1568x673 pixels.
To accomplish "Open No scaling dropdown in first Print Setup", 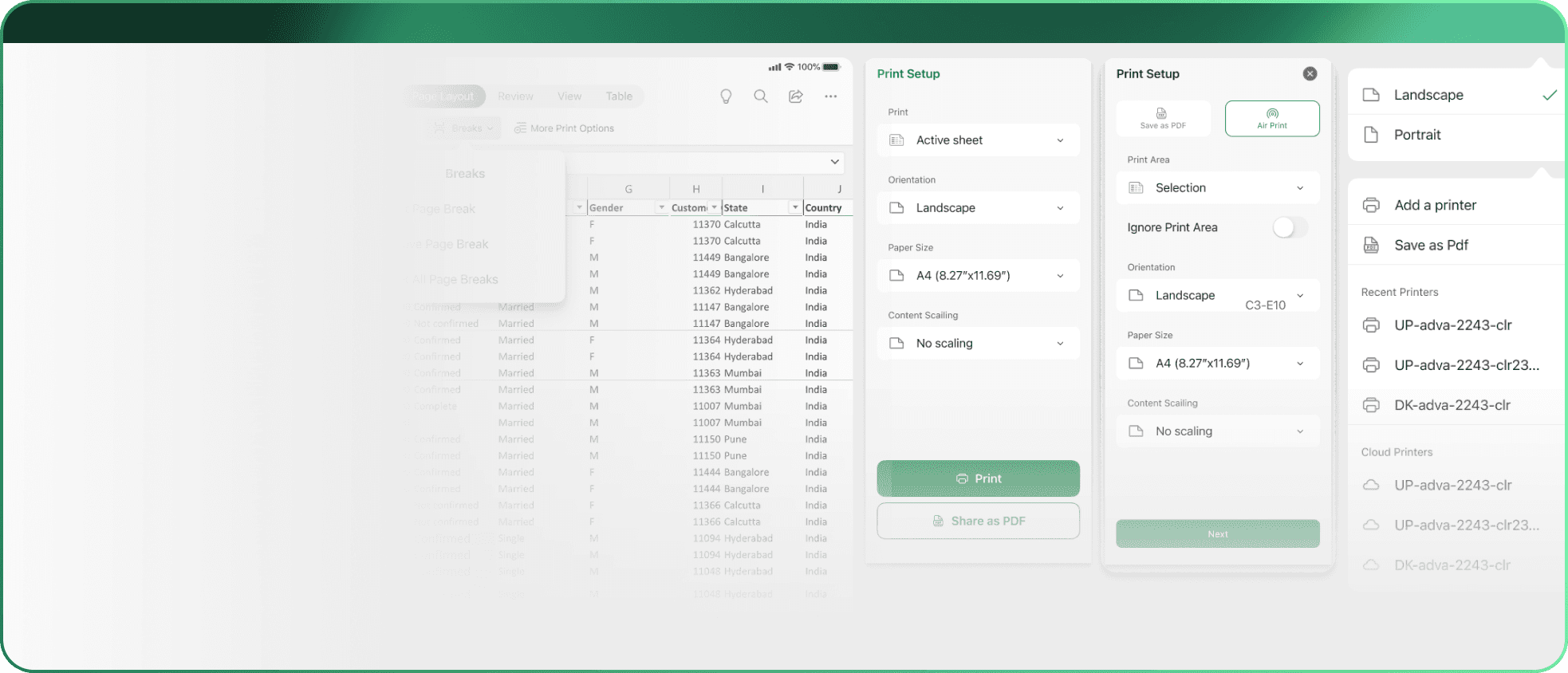I will 978,344.
